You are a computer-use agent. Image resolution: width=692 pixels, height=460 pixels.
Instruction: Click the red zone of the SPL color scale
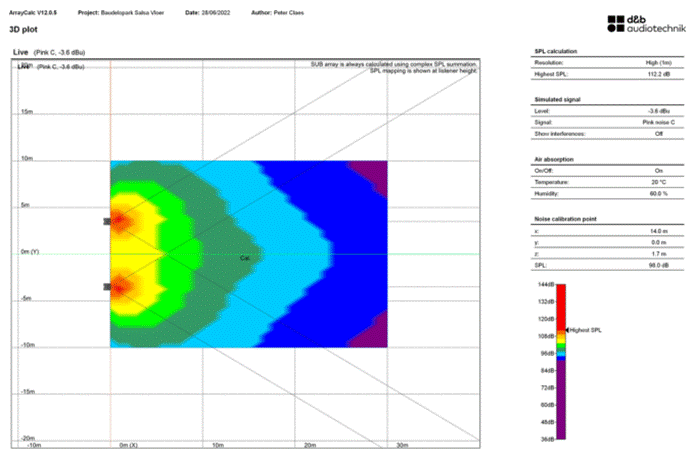[x=560, y=307]
